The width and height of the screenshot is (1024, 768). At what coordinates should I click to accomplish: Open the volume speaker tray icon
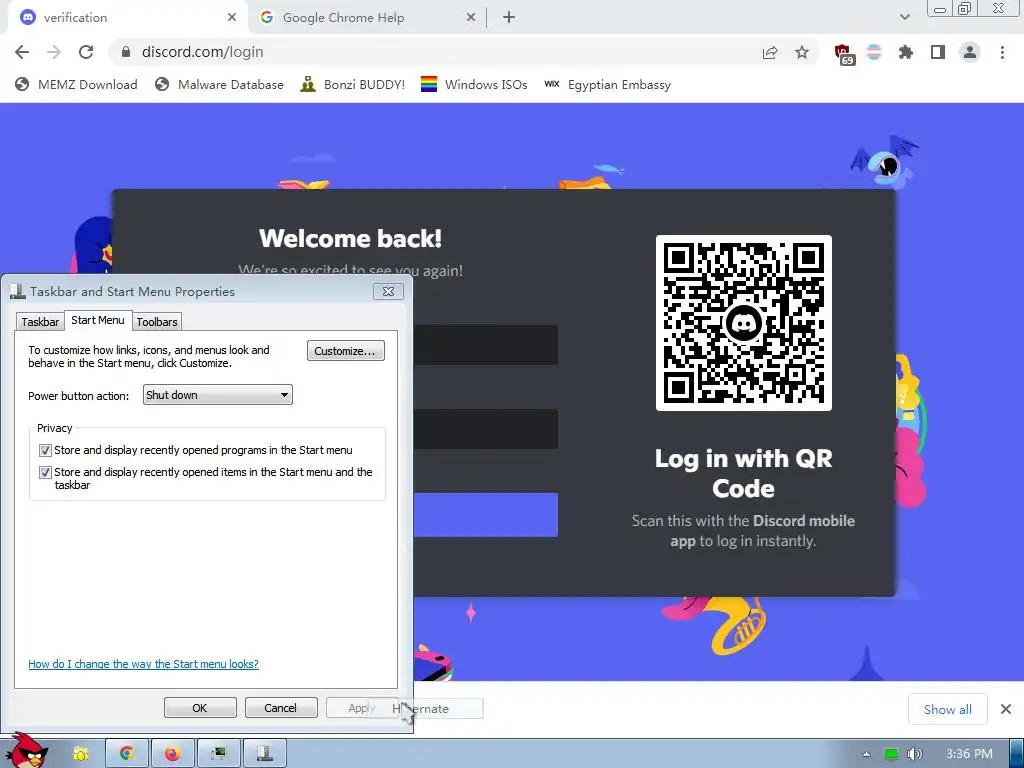click(915, 754)
